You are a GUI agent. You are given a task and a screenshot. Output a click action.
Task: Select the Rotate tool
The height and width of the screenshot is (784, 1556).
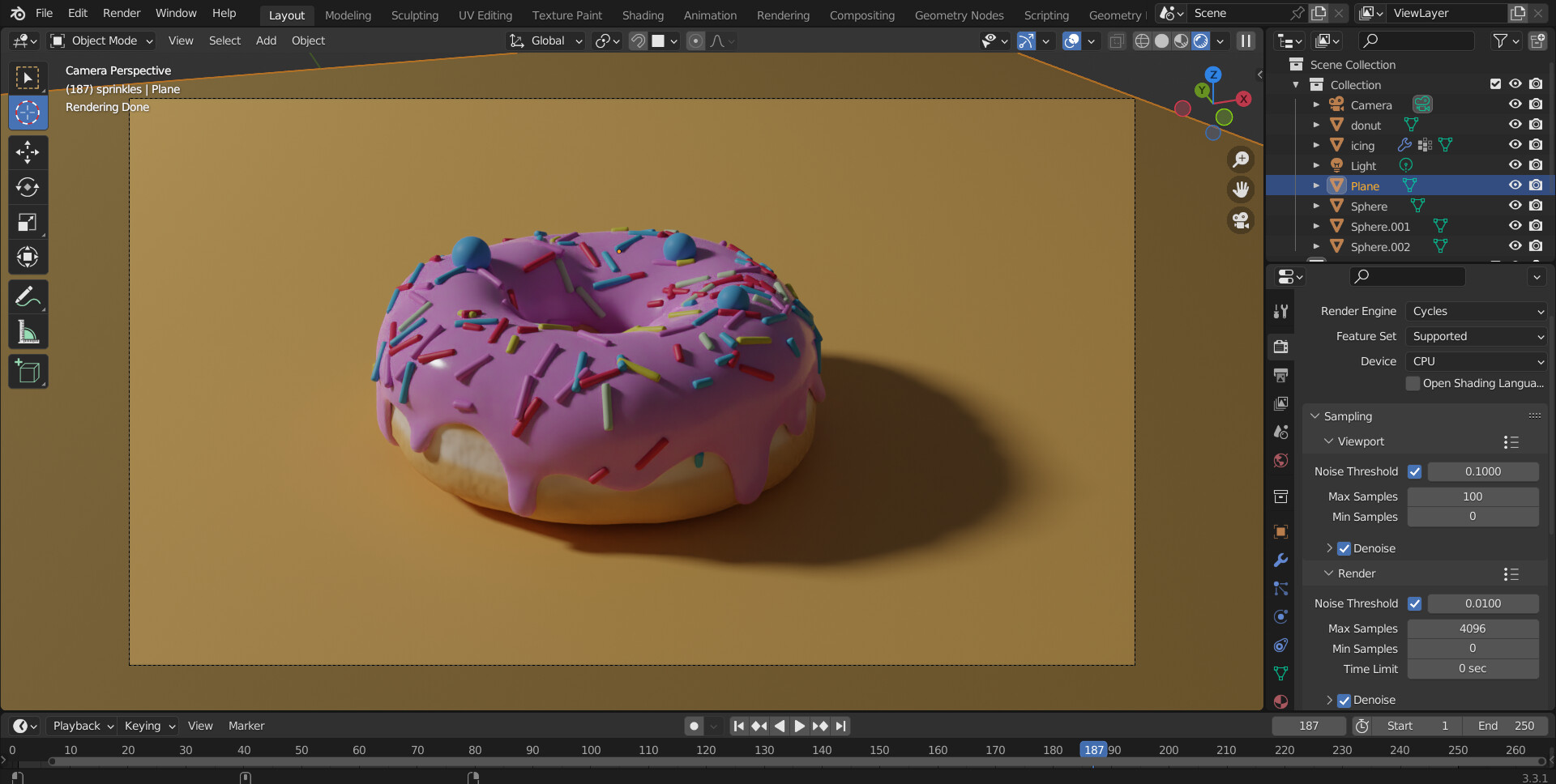coord(28,187)
